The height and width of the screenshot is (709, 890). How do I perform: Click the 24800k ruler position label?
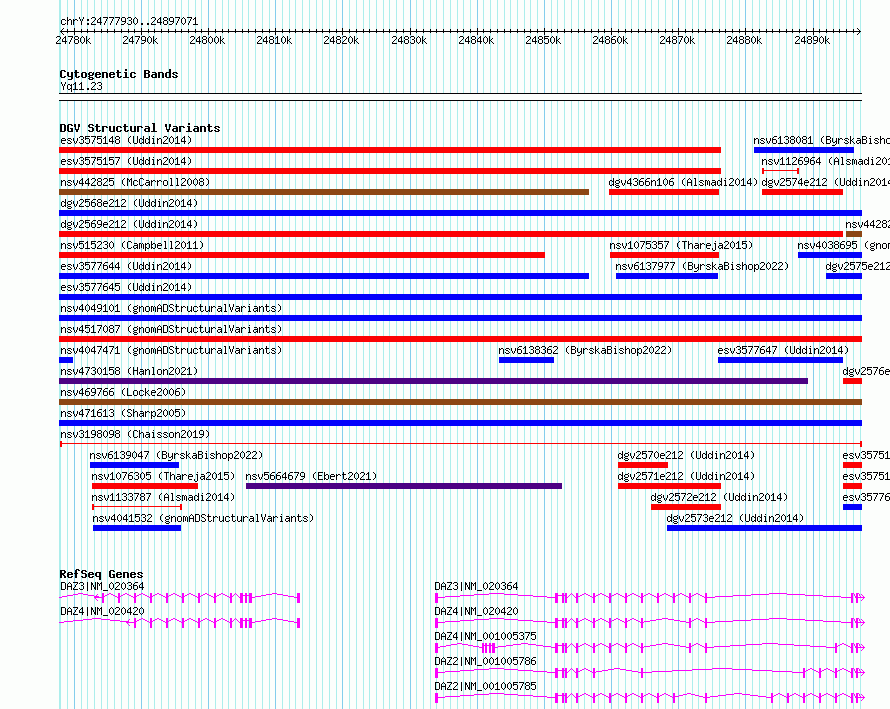[207, 40]
